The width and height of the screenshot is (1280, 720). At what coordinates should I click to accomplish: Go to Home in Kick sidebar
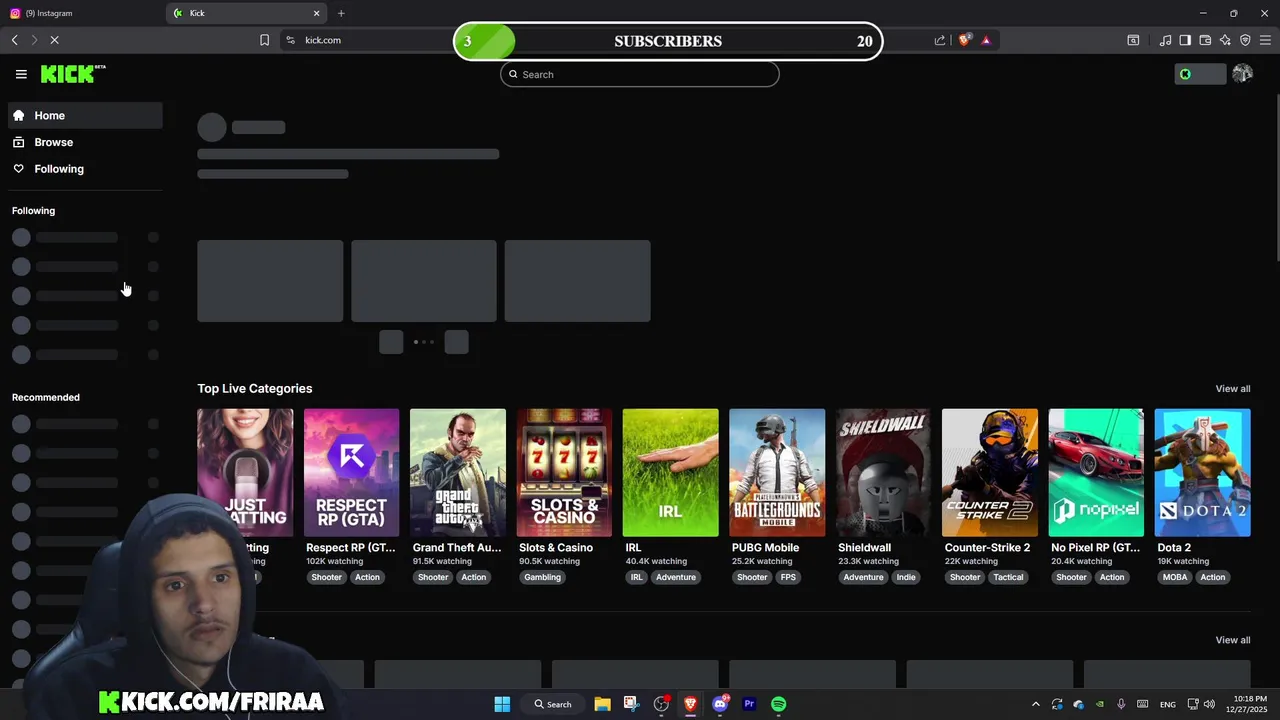tap(85, 115)
